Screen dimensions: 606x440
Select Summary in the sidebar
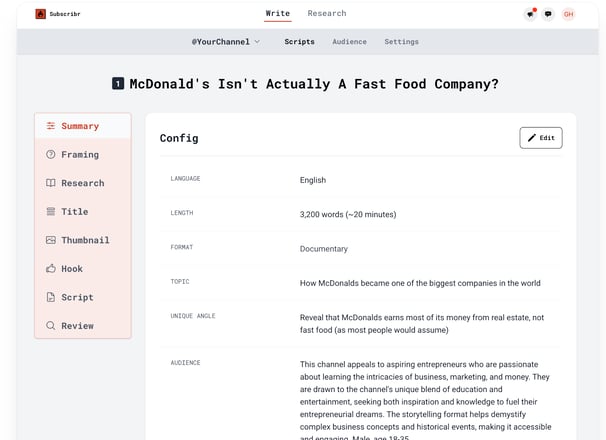(83, 126)
